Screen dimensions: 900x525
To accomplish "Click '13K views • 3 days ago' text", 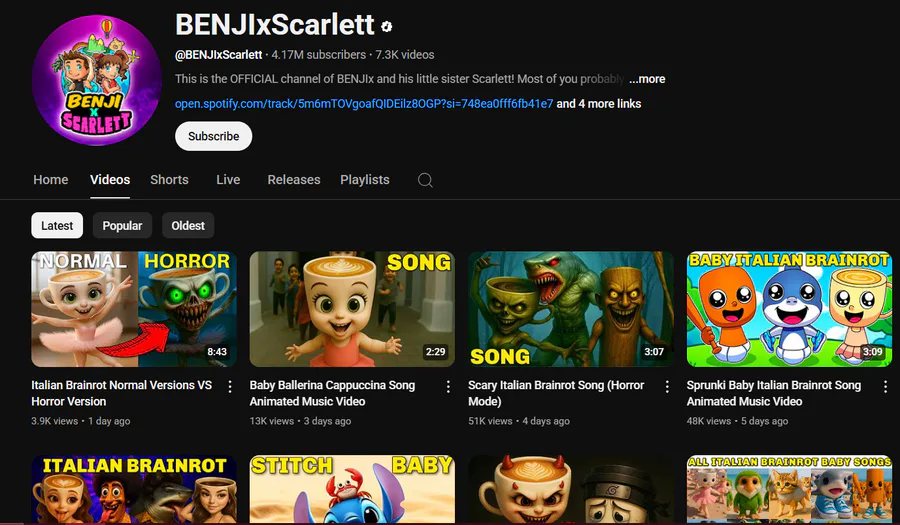I will 300,421.
